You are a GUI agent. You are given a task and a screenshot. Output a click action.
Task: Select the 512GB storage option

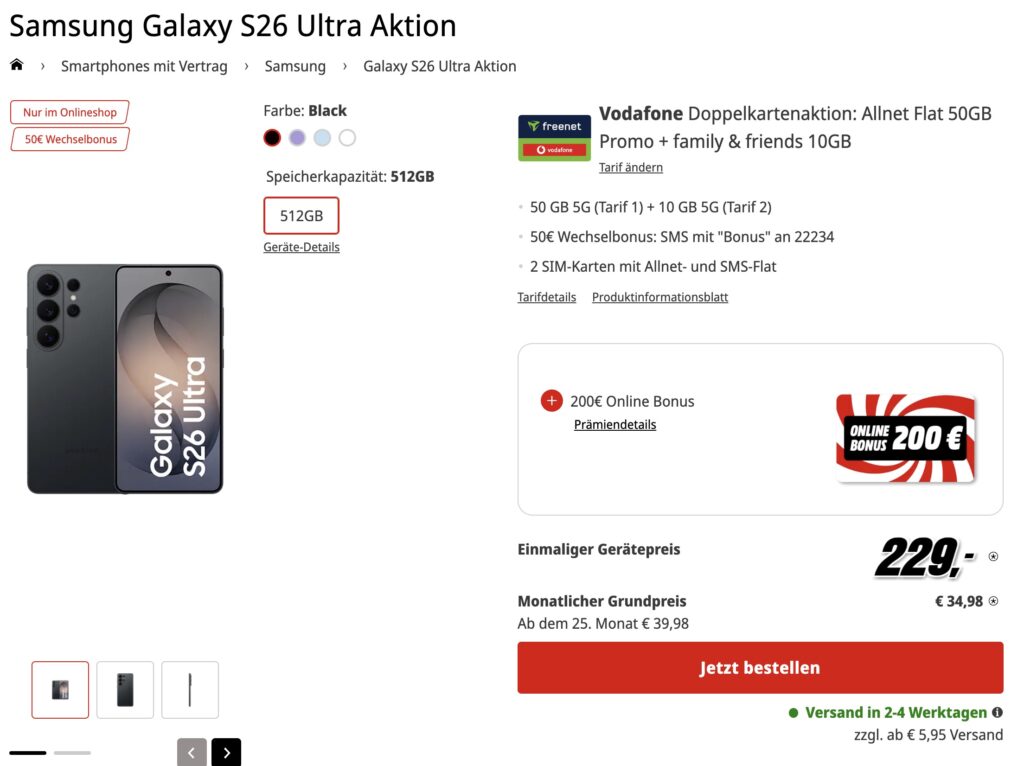(301, 216)
